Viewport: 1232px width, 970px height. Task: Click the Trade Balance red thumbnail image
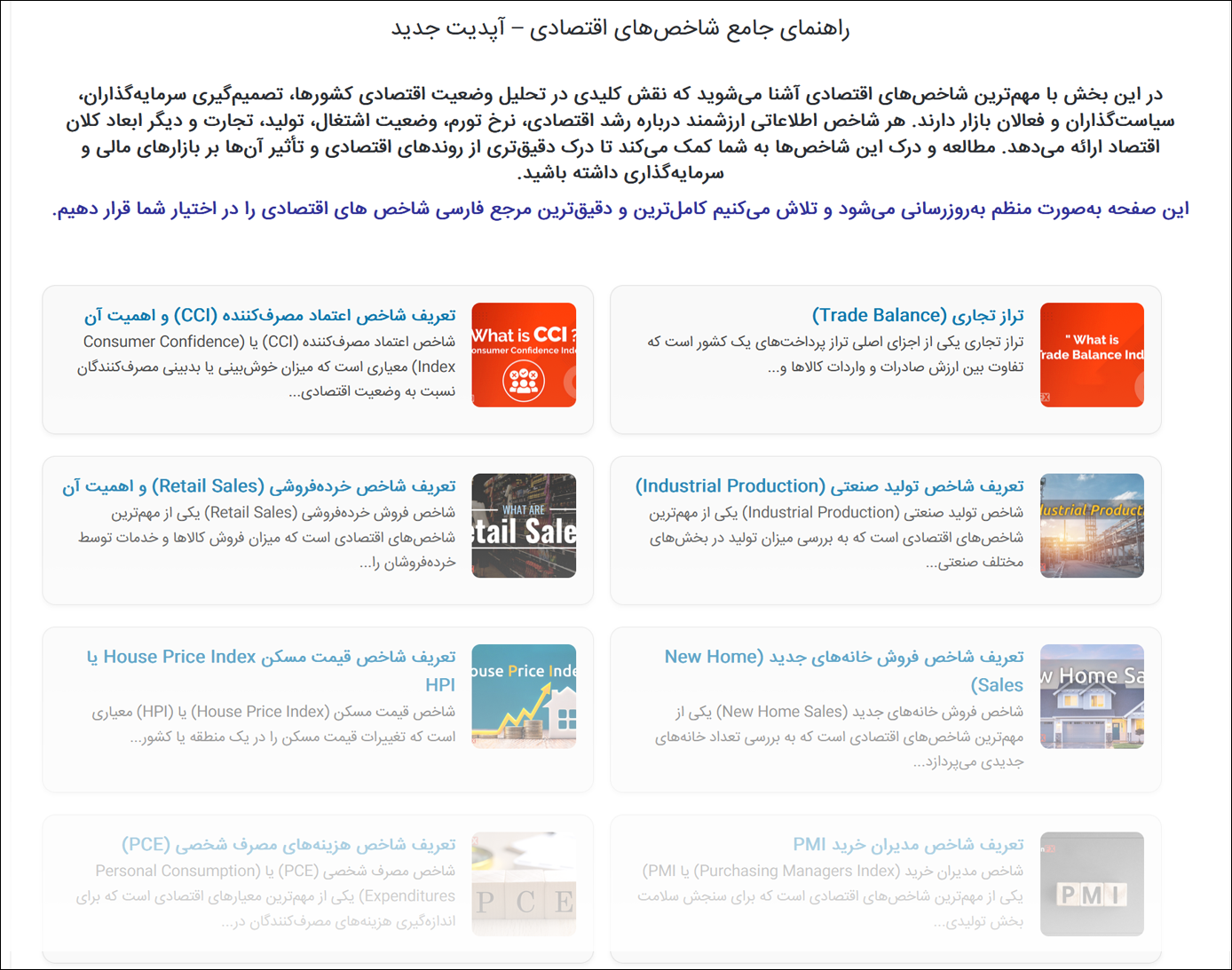point(1092,355)
